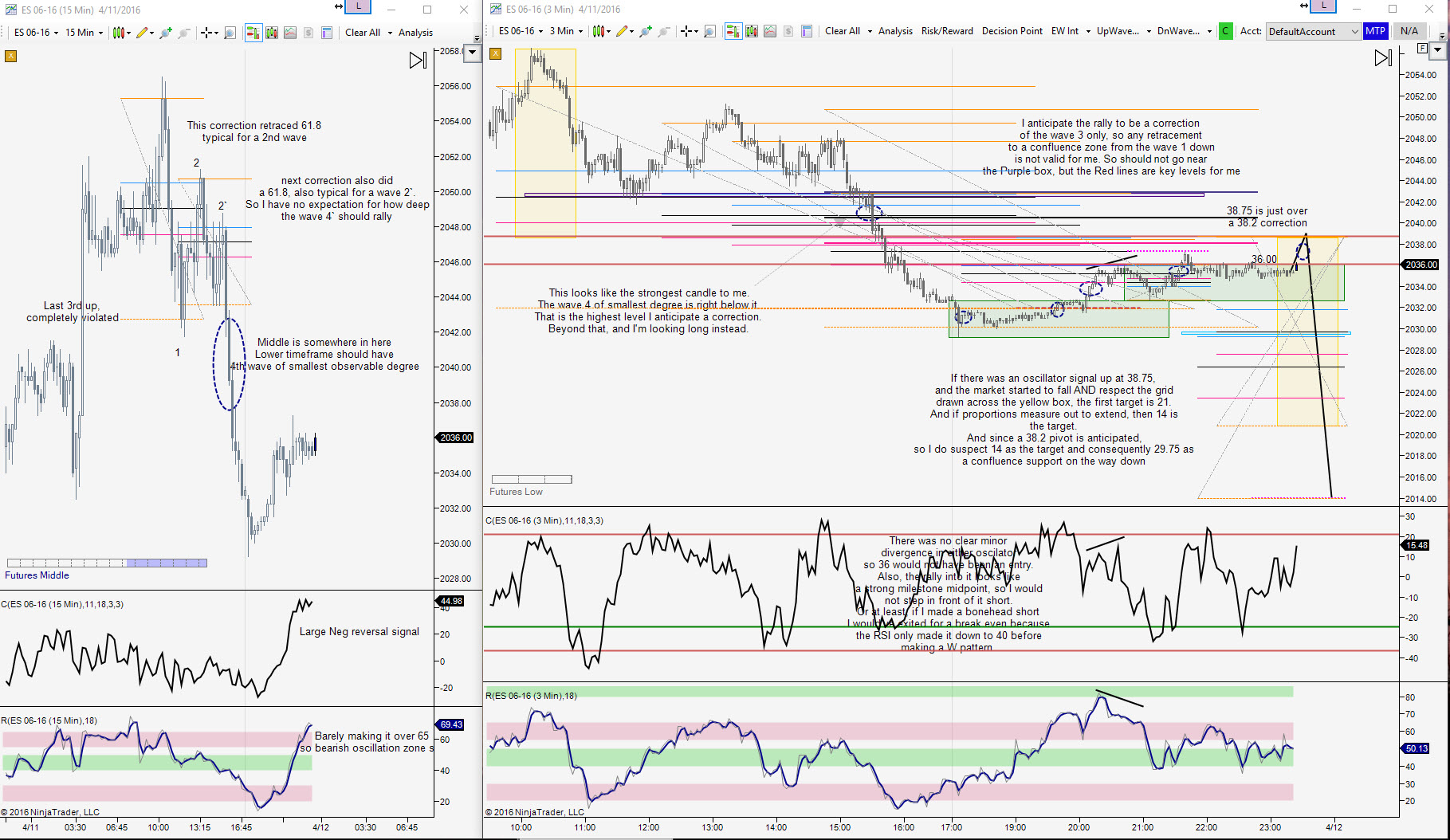Click zoom-in plus icon in 15 Min chart
Viewport: 1450px width, 840px height.
pyautogui.click(x=166, y=33)
